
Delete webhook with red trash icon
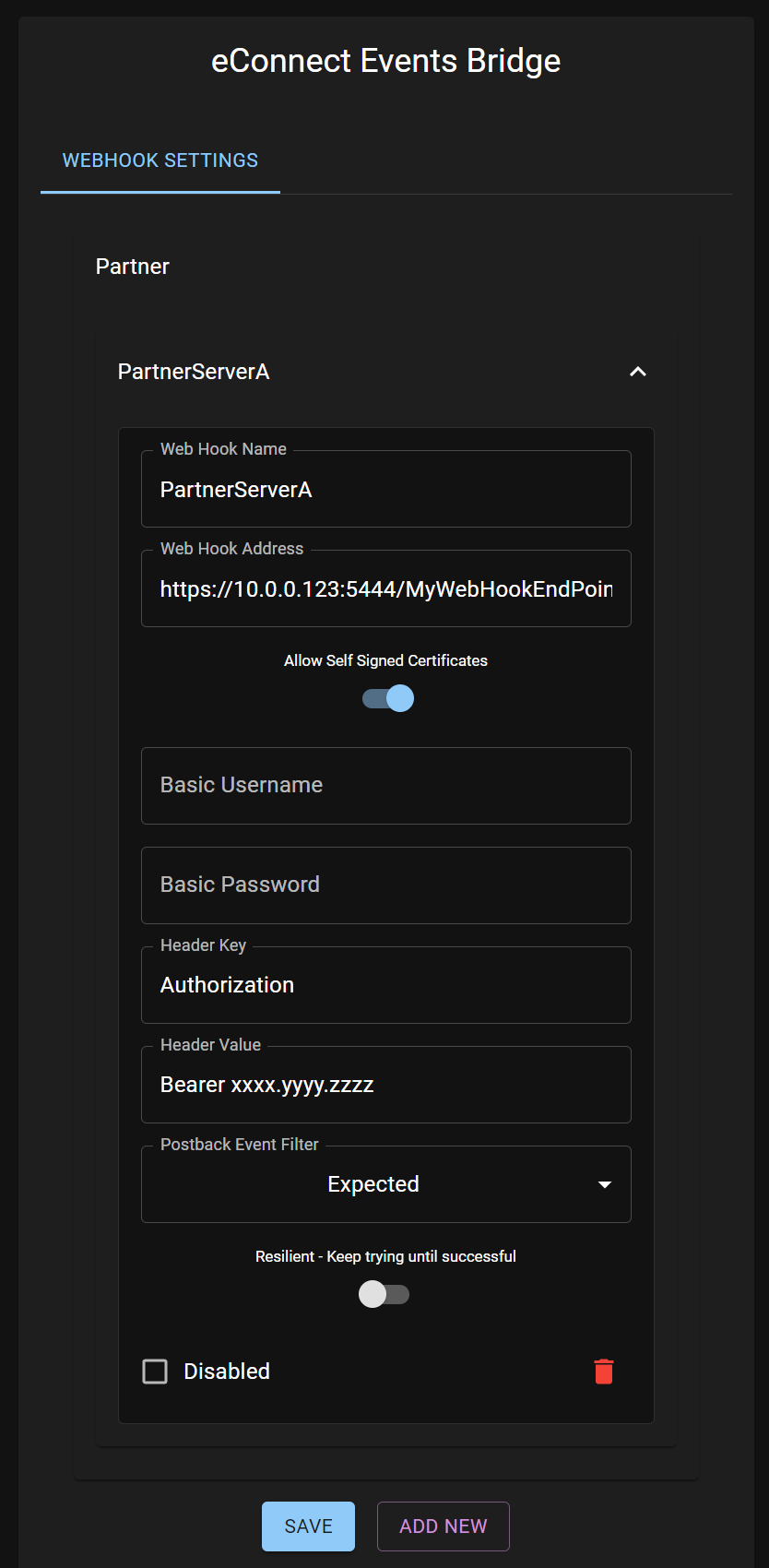pos(604,1372)
